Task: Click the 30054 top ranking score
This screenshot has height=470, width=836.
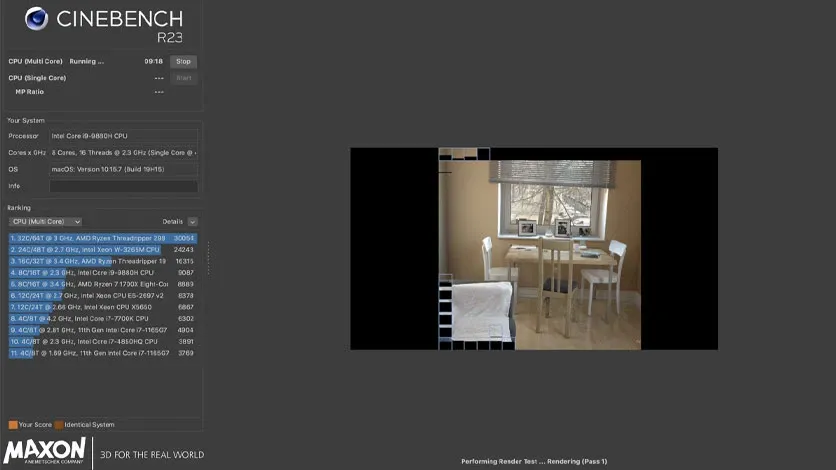Action: (x=184, y=238)
